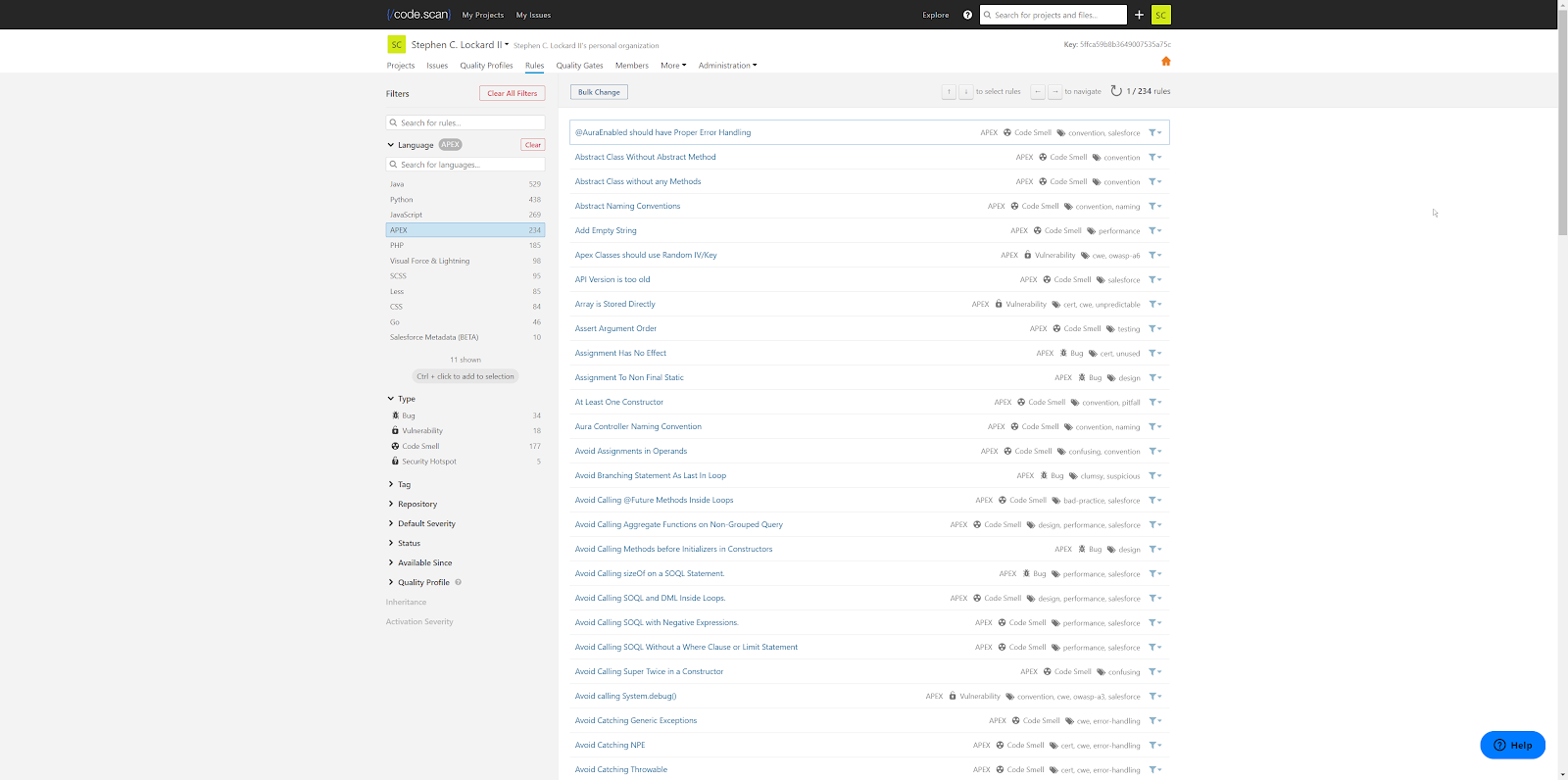Click the Clear All Filters button
The height and width of the screenshot is (780, 1568).
(513, 93)
